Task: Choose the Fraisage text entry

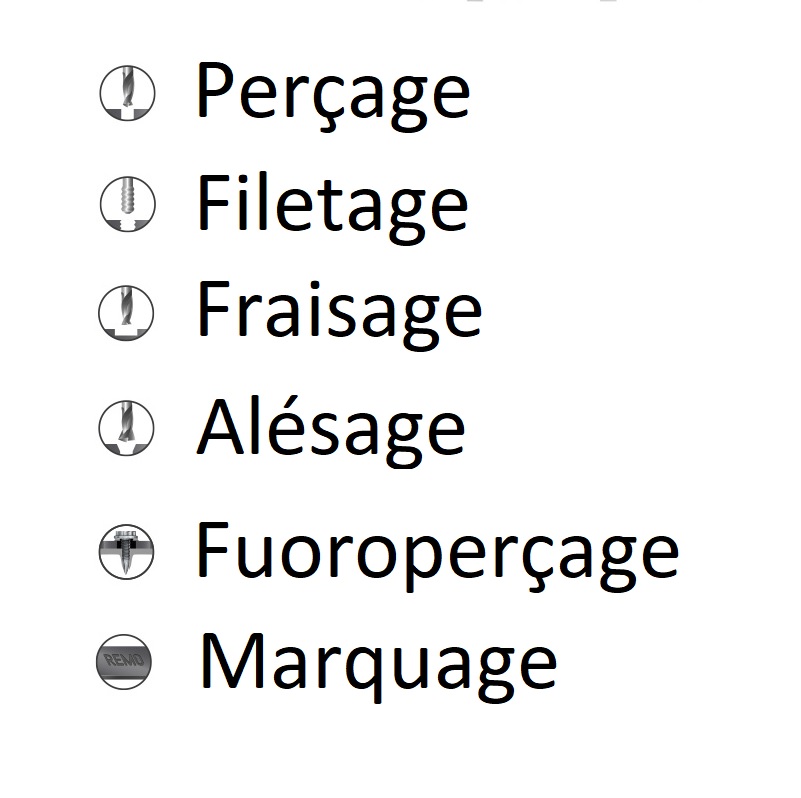Action: pyautogui.click(x=339, y=316)
